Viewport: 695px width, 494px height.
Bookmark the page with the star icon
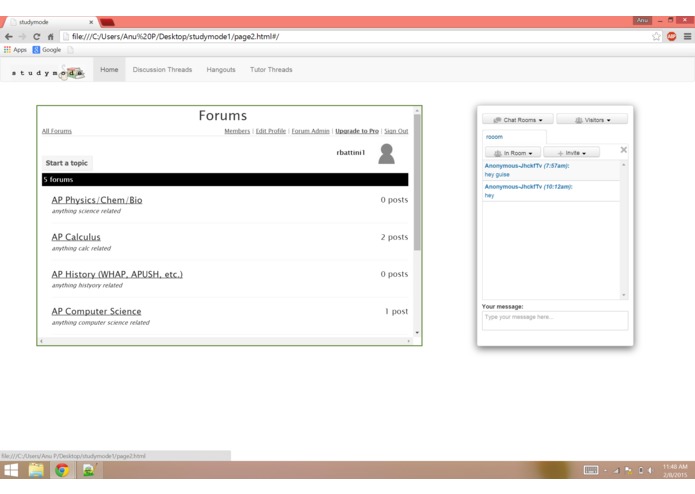point(656,37)
